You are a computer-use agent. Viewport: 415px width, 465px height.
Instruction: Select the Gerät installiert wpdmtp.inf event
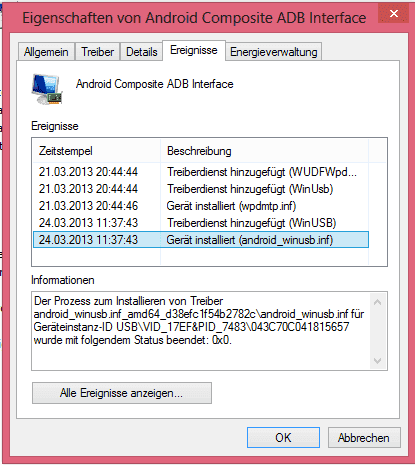(201, 206)
